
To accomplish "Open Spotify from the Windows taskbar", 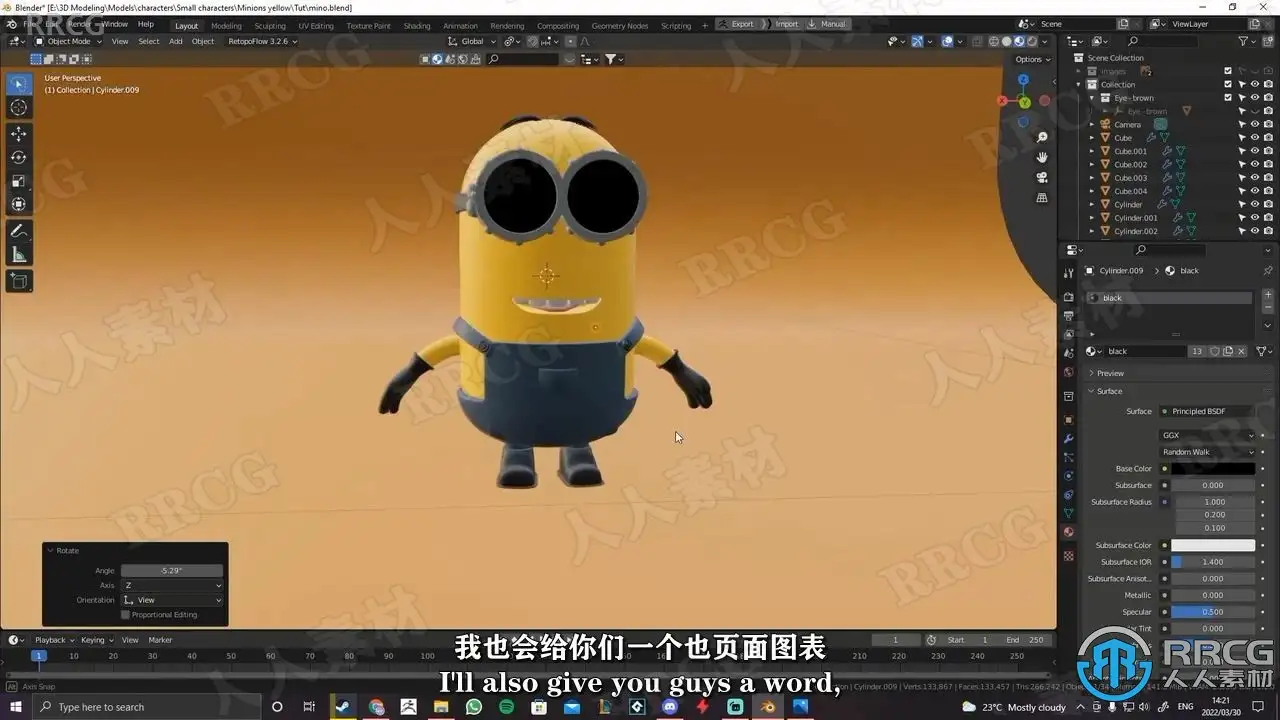I will pos(506,707).
